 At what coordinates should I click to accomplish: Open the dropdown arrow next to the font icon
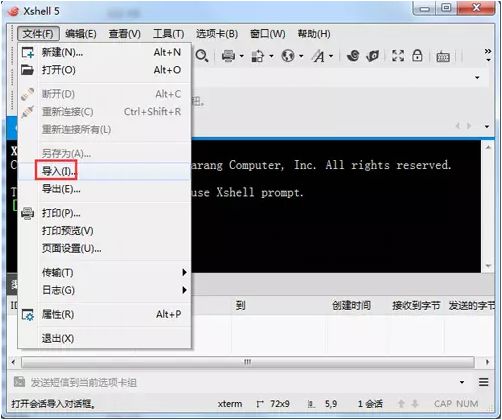[x=331, y=56]
